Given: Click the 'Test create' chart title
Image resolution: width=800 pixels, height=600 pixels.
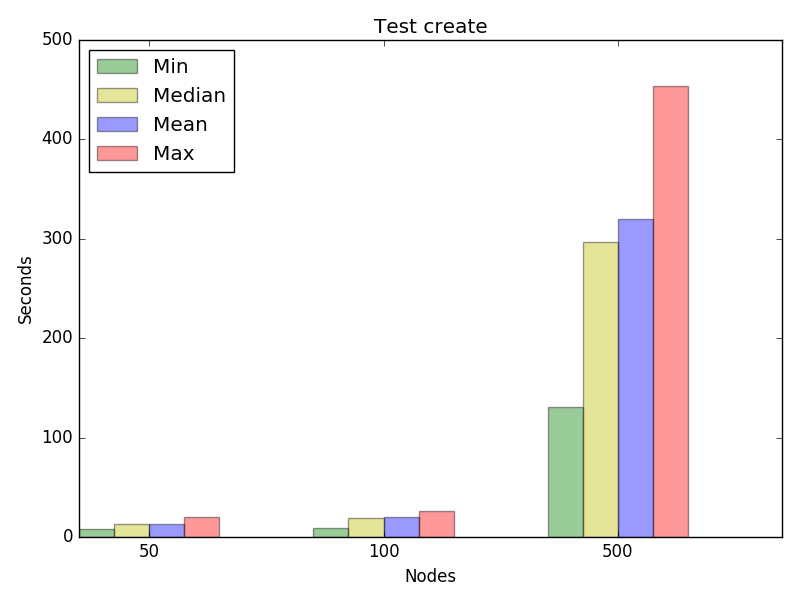Looking at the screenshot, I should 430,27.
